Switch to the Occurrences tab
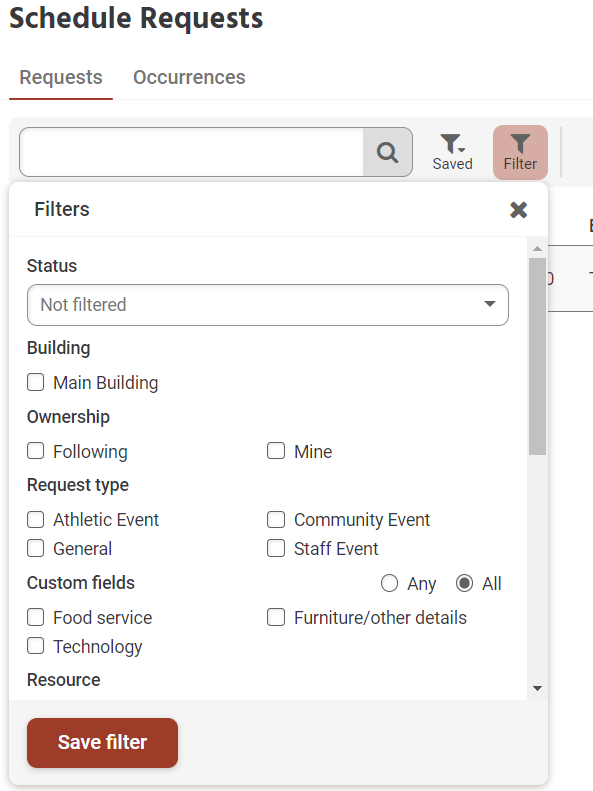 tap(189, 77)
